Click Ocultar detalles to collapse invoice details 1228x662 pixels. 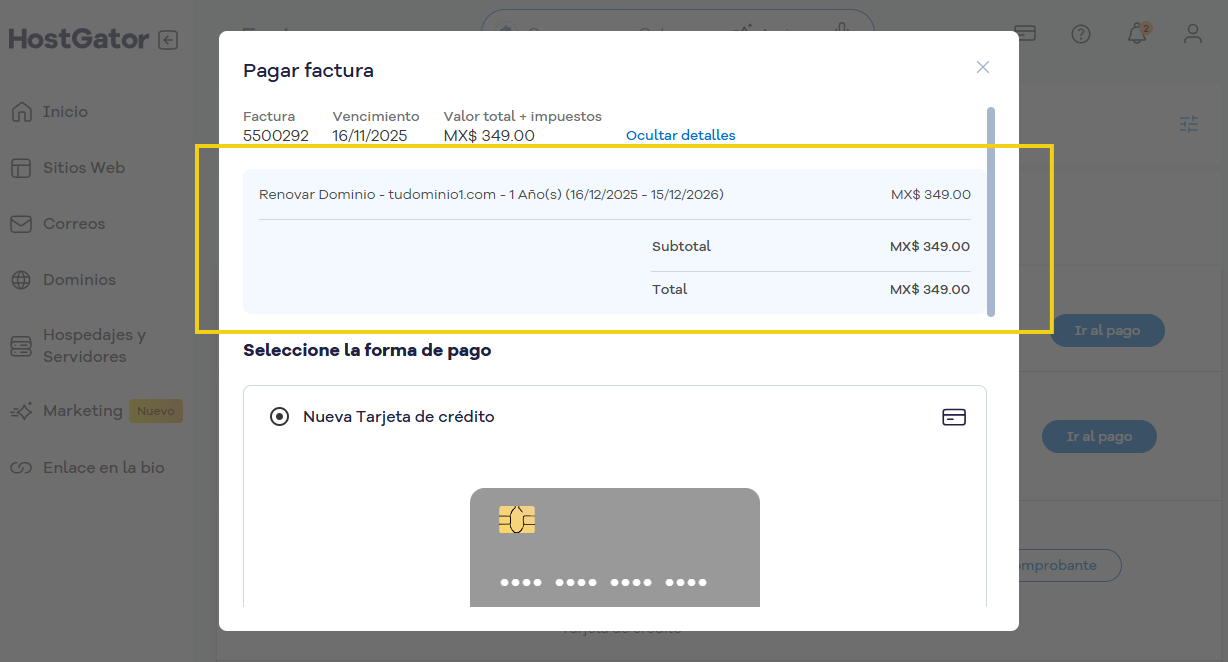coord(680,135)
